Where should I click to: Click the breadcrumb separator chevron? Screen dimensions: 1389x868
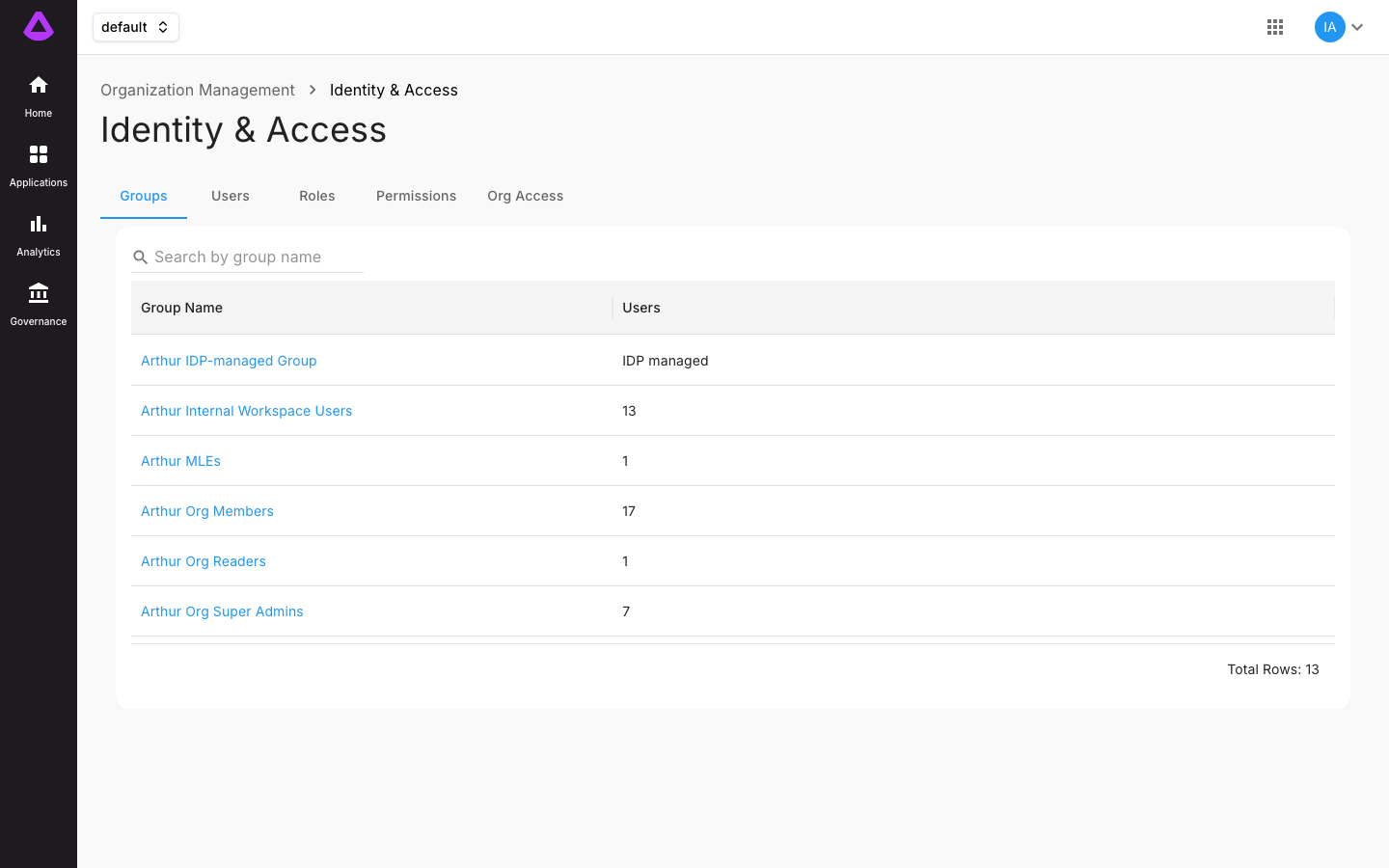(x=313, y=90)
